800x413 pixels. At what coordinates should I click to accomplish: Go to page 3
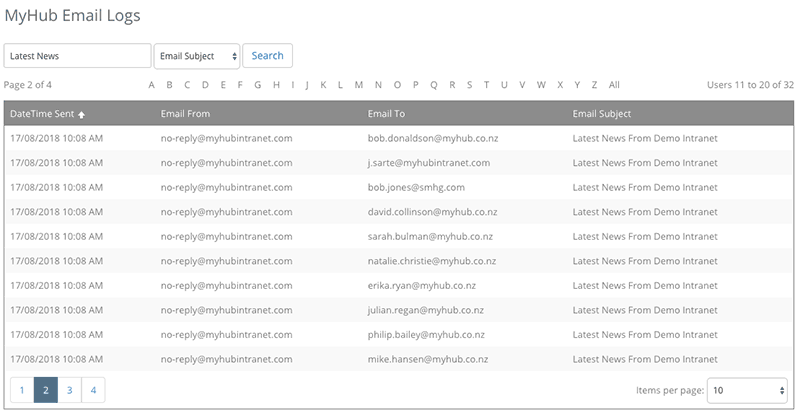pos(69,390)
